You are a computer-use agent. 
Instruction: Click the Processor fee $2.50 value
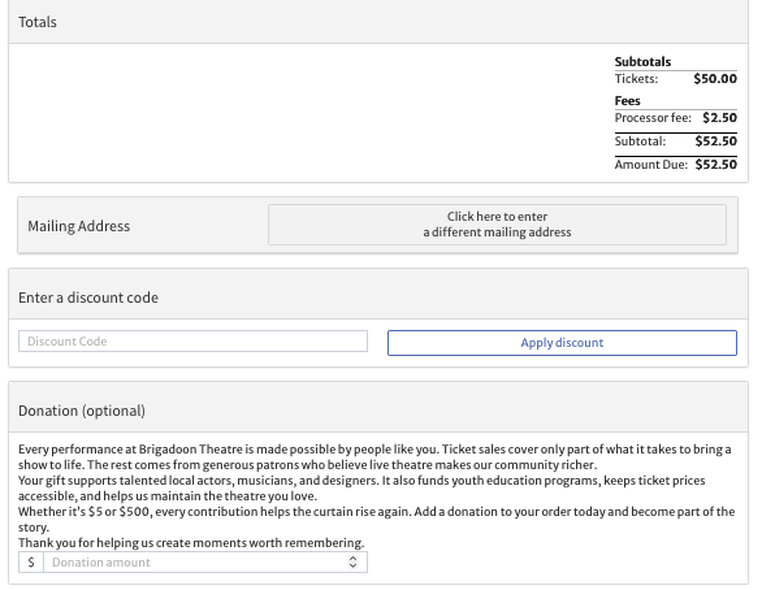(x=720, y=118)
